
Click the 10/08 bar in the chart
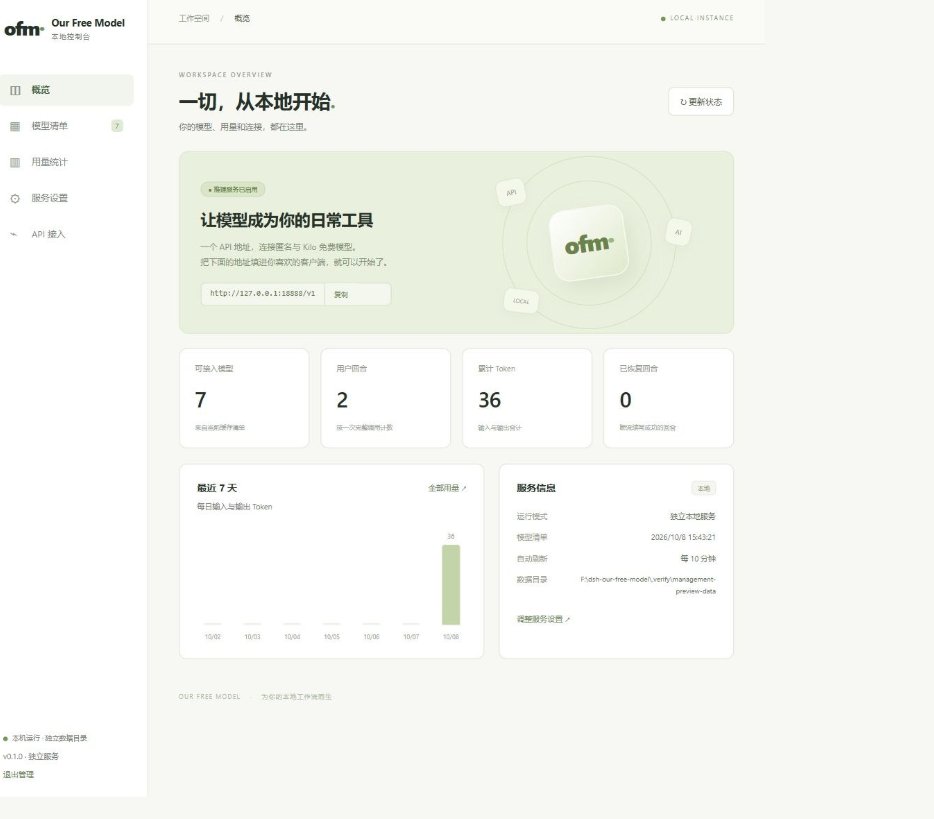point(451,584)
